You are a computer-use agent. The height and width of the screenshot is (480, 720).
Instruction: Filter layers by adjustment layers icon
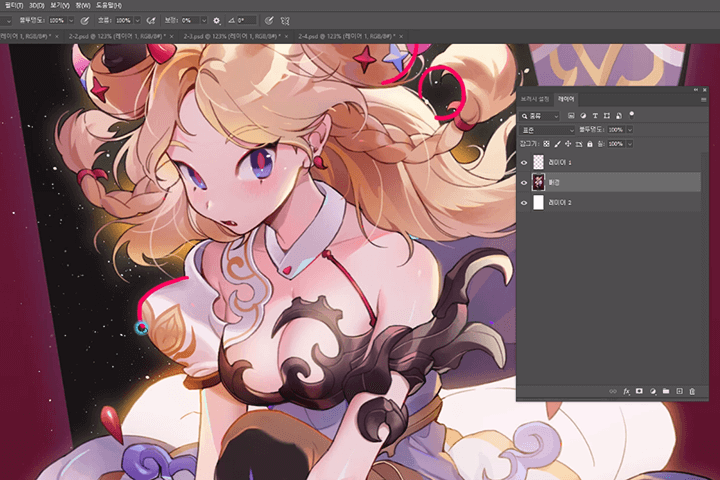click(583, 116)
